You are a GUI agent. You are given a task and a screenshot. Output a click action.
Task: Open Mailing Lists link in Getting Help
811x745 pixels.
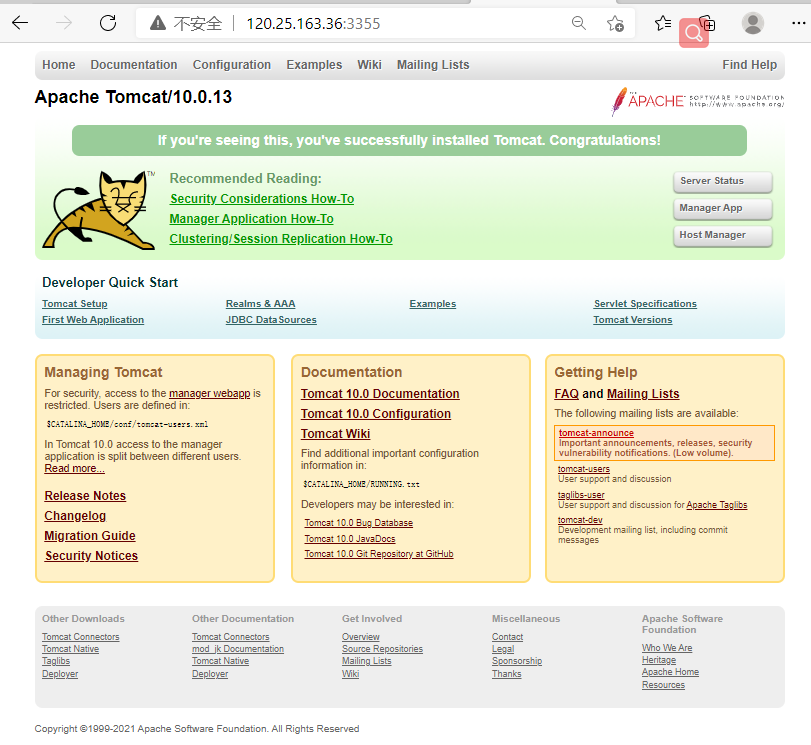coord(643,394)
